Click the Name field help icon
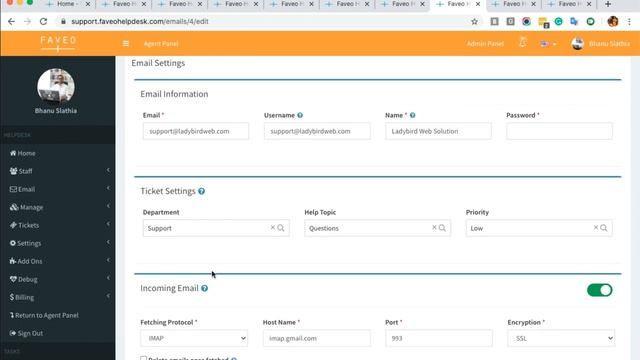Screen dimensions: 640x360 (413, 115)
